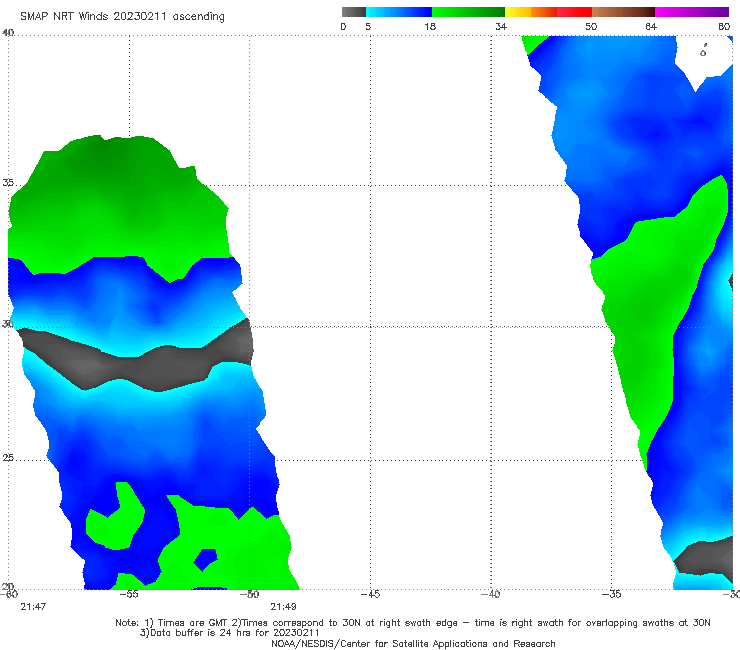This screenshot has width=740, height=650.
Task: Click the longitude label '-55'
Action: [128, 594]
